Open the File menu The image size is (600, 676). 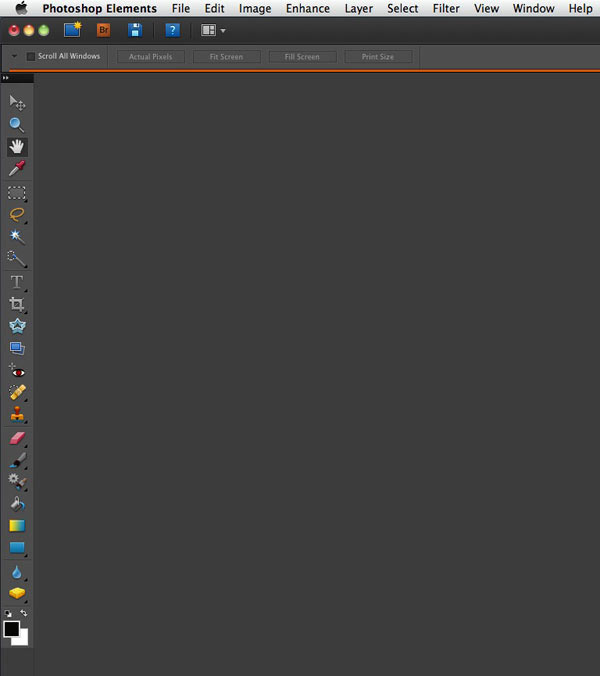click(181, 8)
